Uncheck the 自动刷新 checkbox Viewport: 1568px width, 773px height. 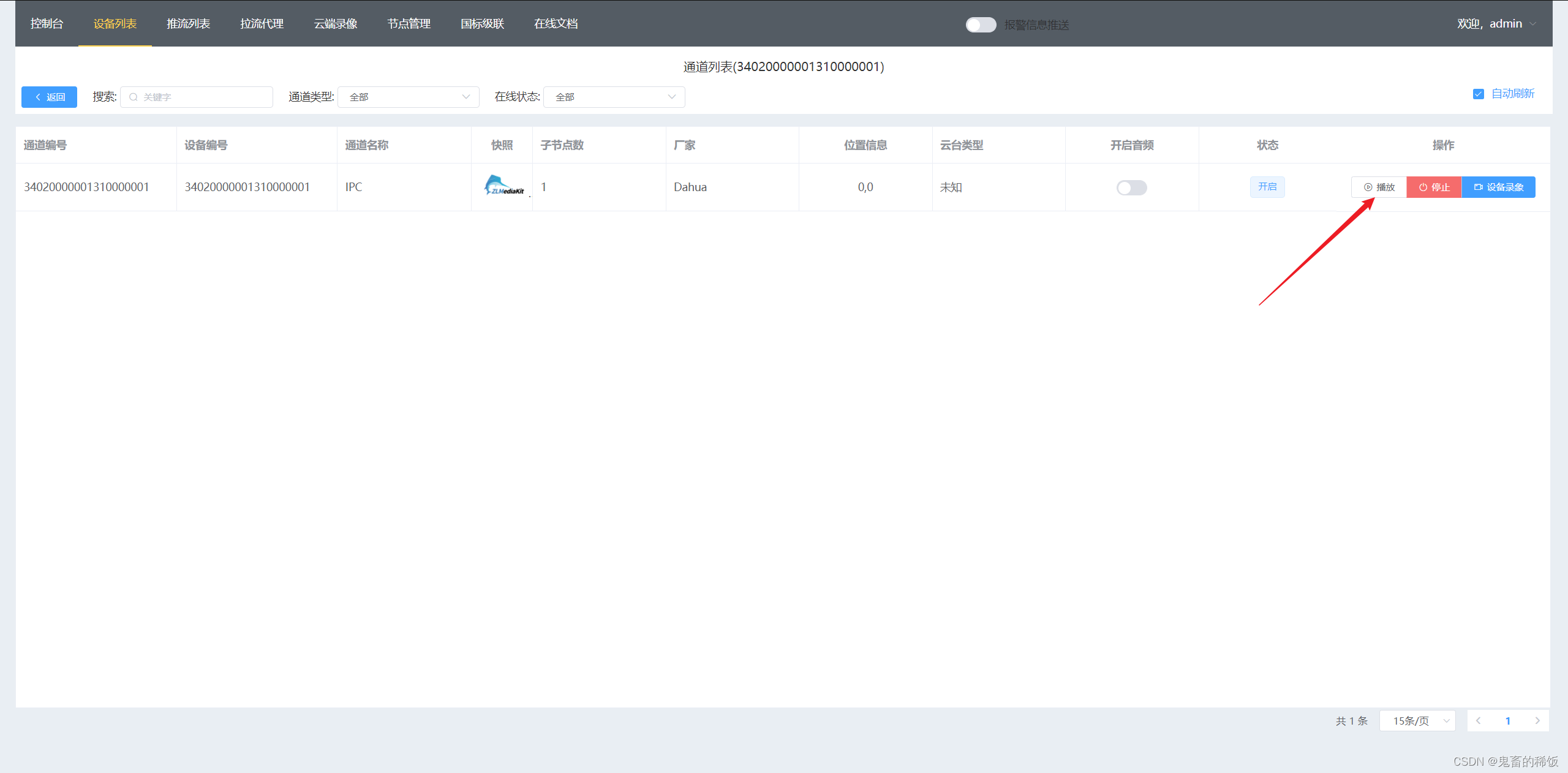[x=1479, y=94]
